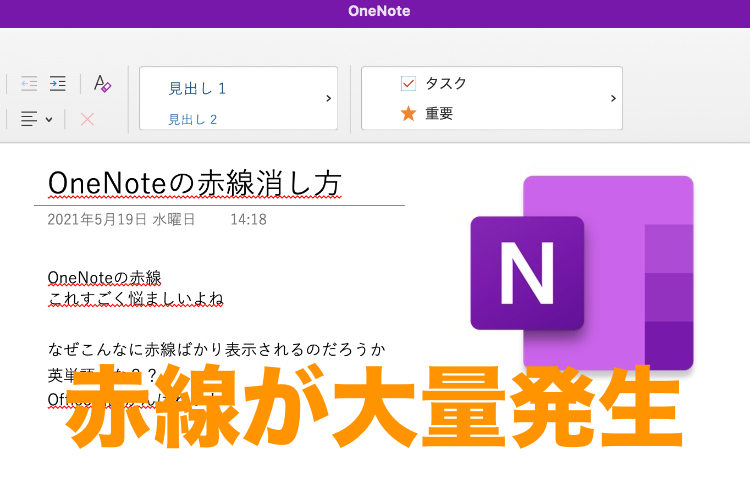Click the red X delete icon
The width and height of the screenshot is (750, 500).
click(x=87, y=119)
